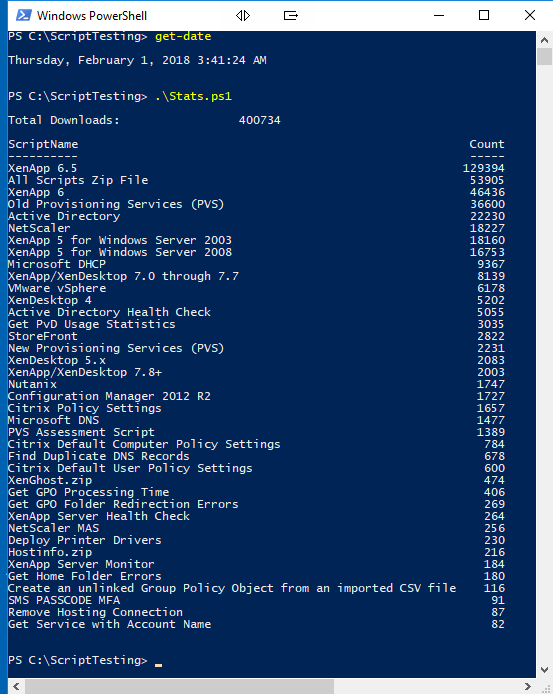Image resolution: width=553 pixels, height=694 pixels.
Task: Click the get-date command text
Action: point(183,36)
